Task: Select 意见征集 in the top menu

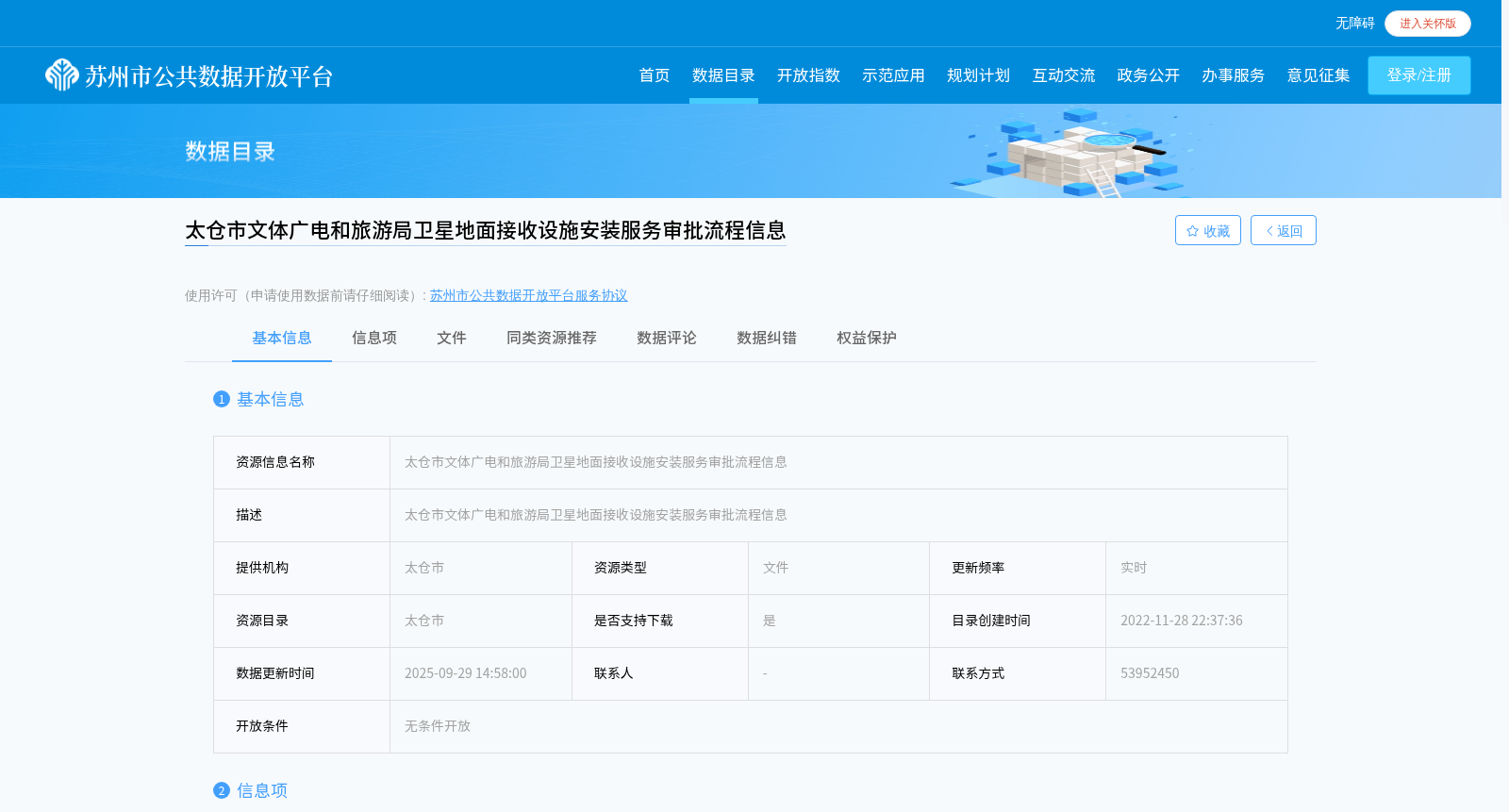Action: [x=1318, y=75]
